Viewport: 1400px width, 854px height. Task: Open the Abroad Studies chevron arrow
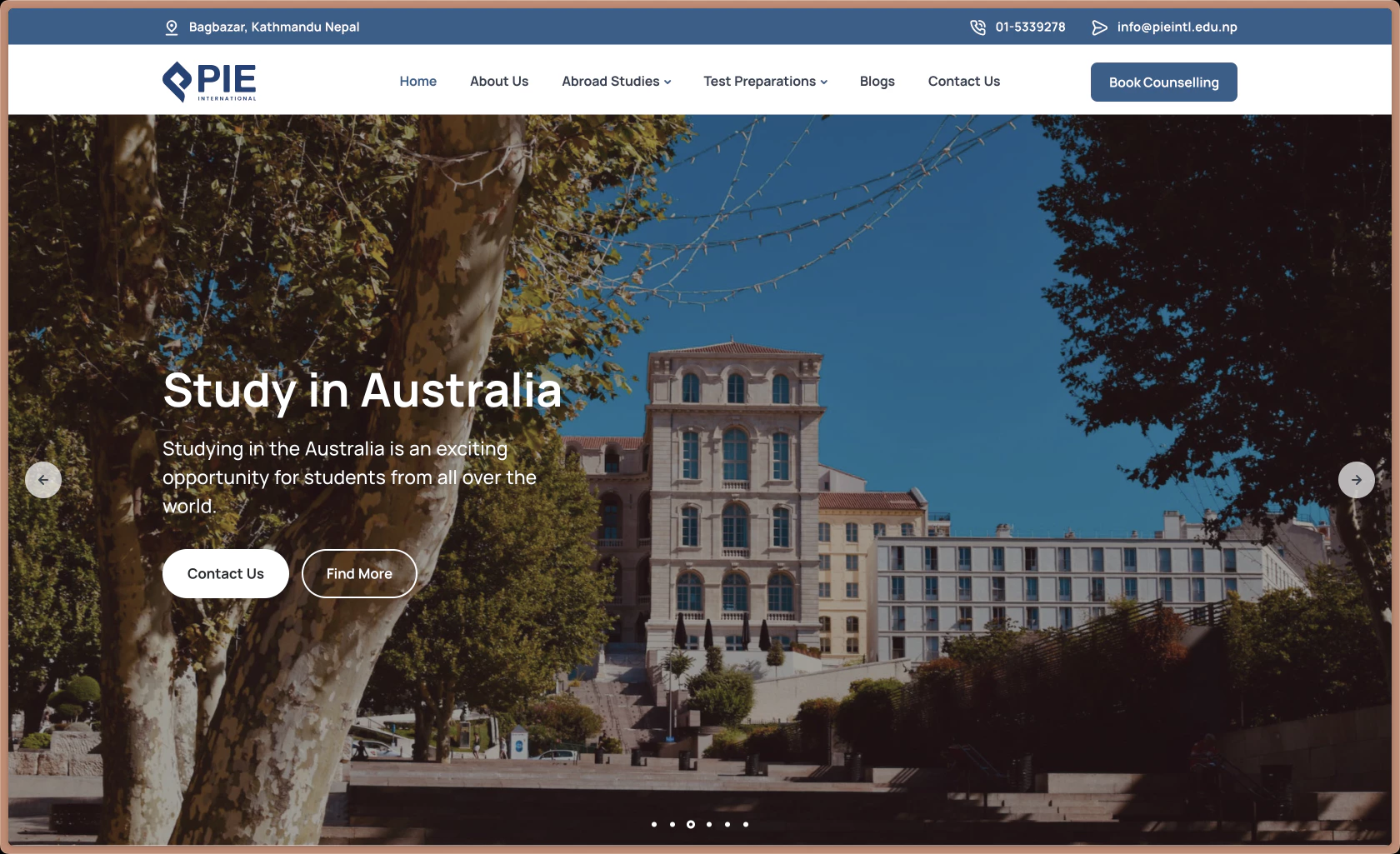tap(667, 82)
